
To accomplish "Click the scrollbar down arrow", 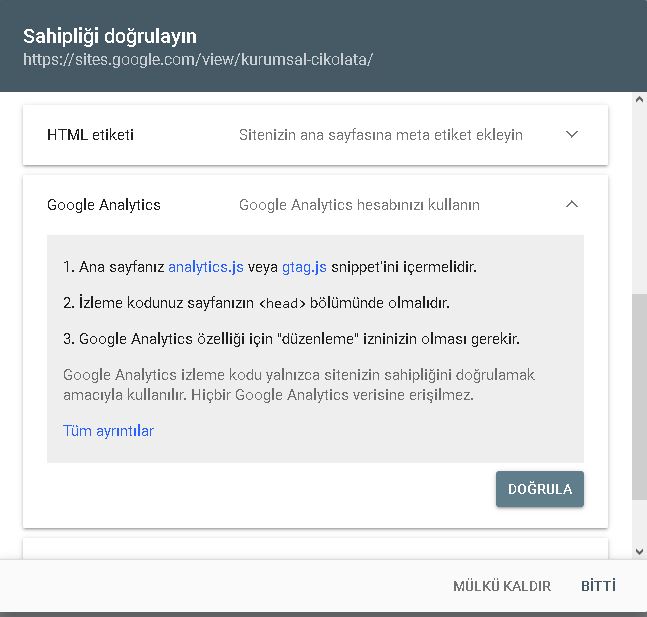I will point(639,551).
